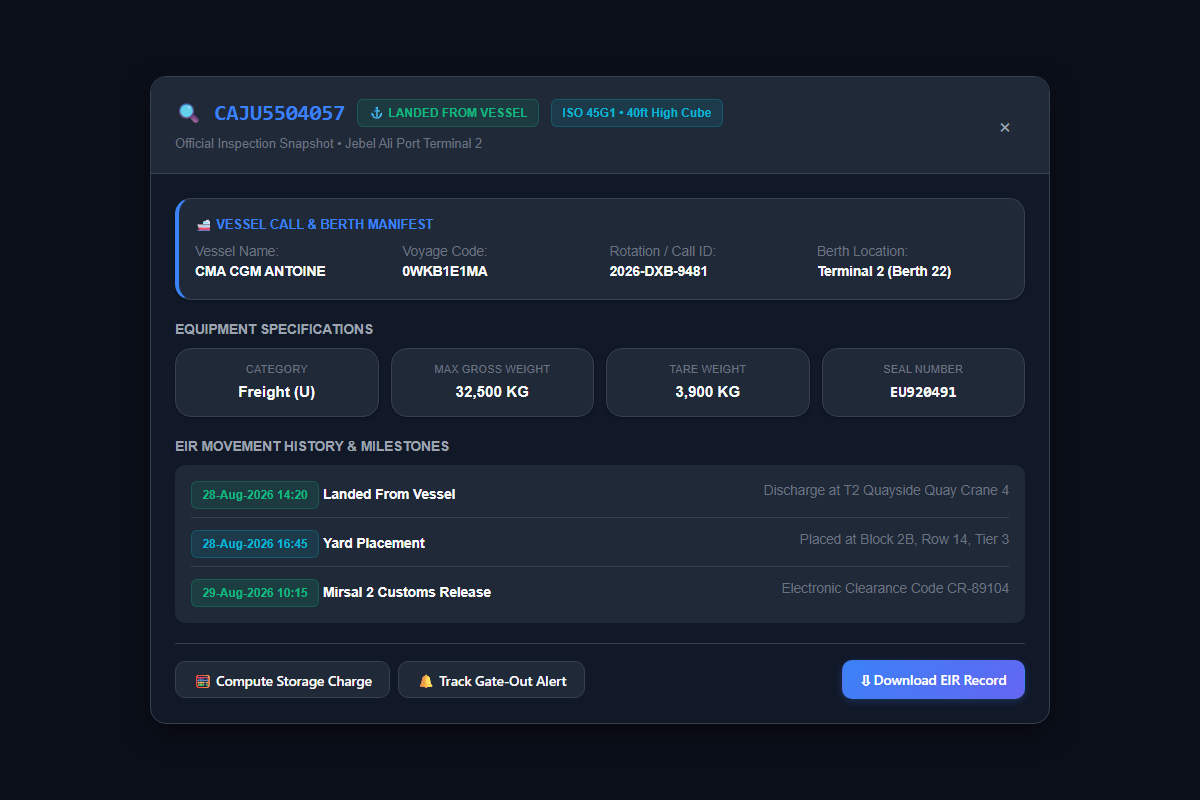The height and width of the screenshot is (800, 1200).
Task: Click the Mirsal 2 Customs Release milestone
Action: click(x=407, y=592)
